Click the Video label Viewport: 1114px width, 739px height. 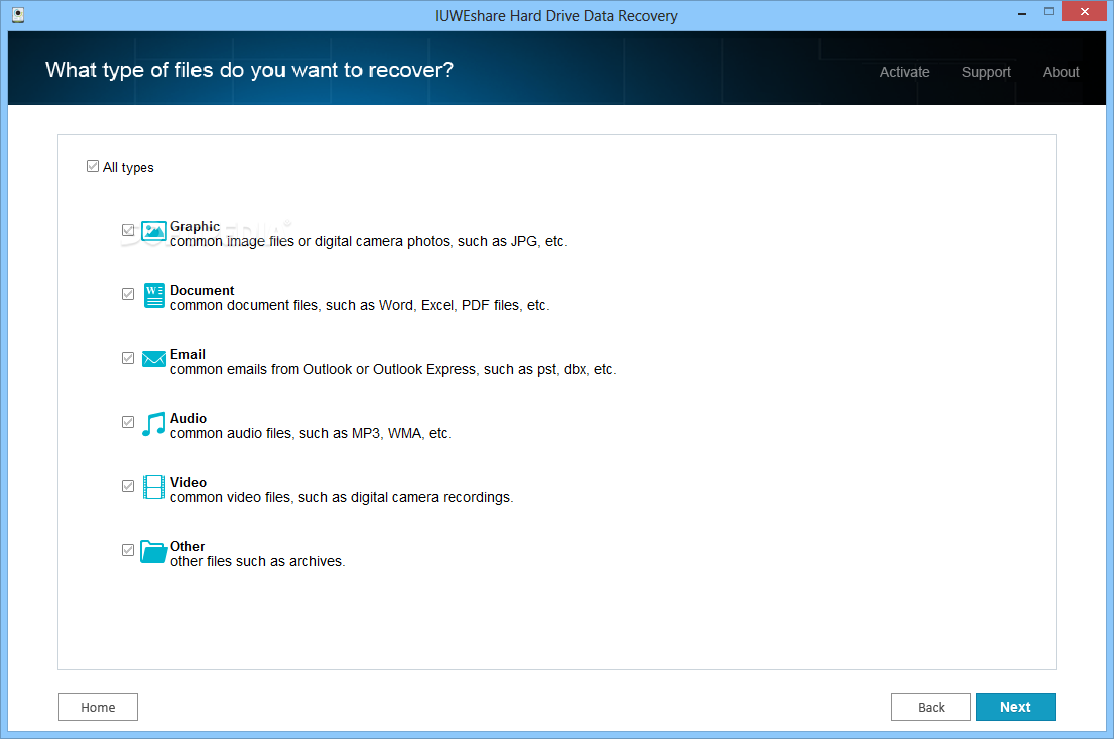(x=188, y=482)
